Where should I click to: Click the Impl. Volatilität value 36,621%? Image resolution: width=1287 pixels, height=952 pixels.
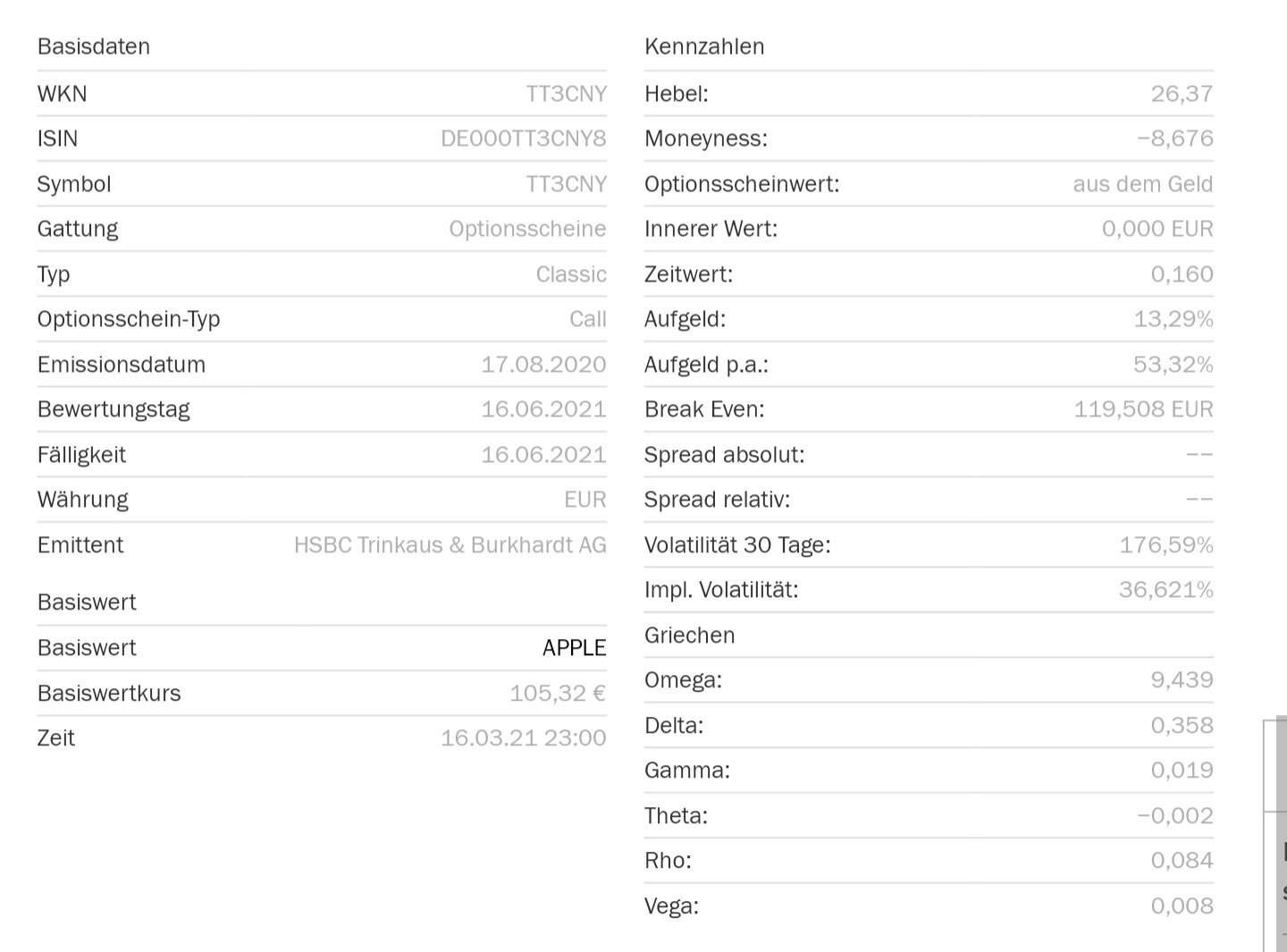[1165, 590]
